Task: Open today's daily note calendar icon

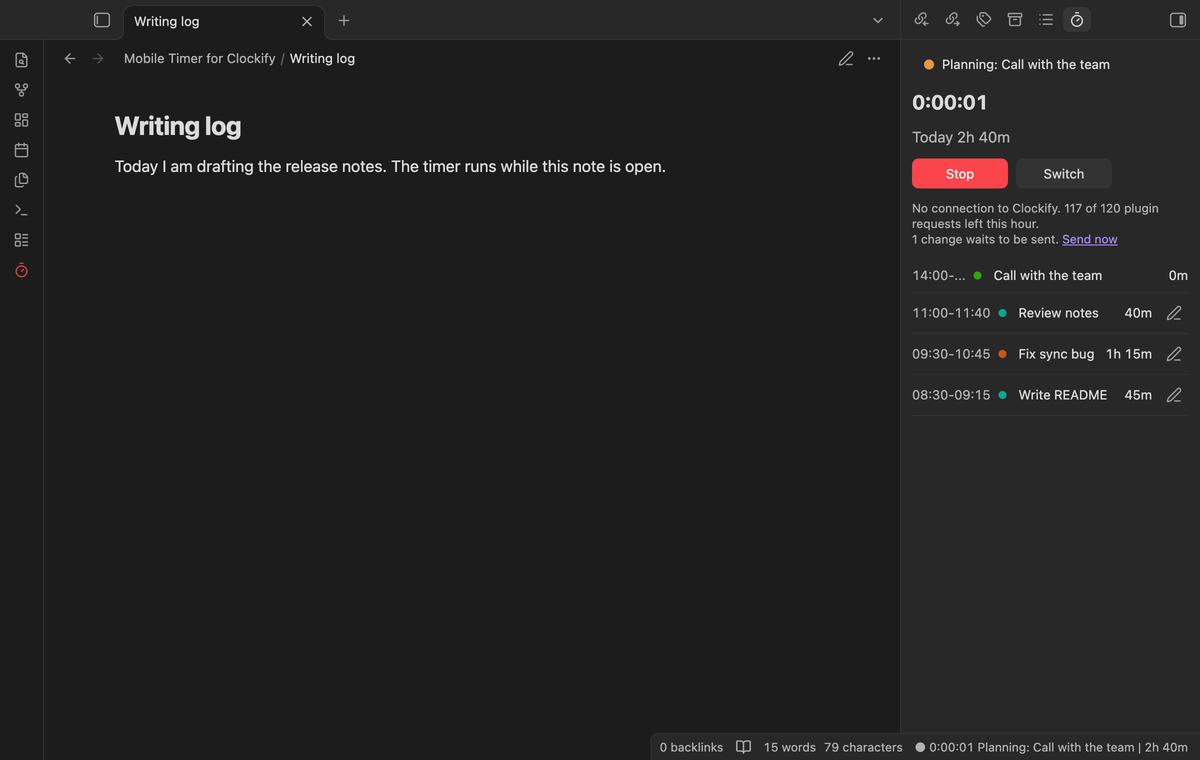Action: click(x=22, y=151)
